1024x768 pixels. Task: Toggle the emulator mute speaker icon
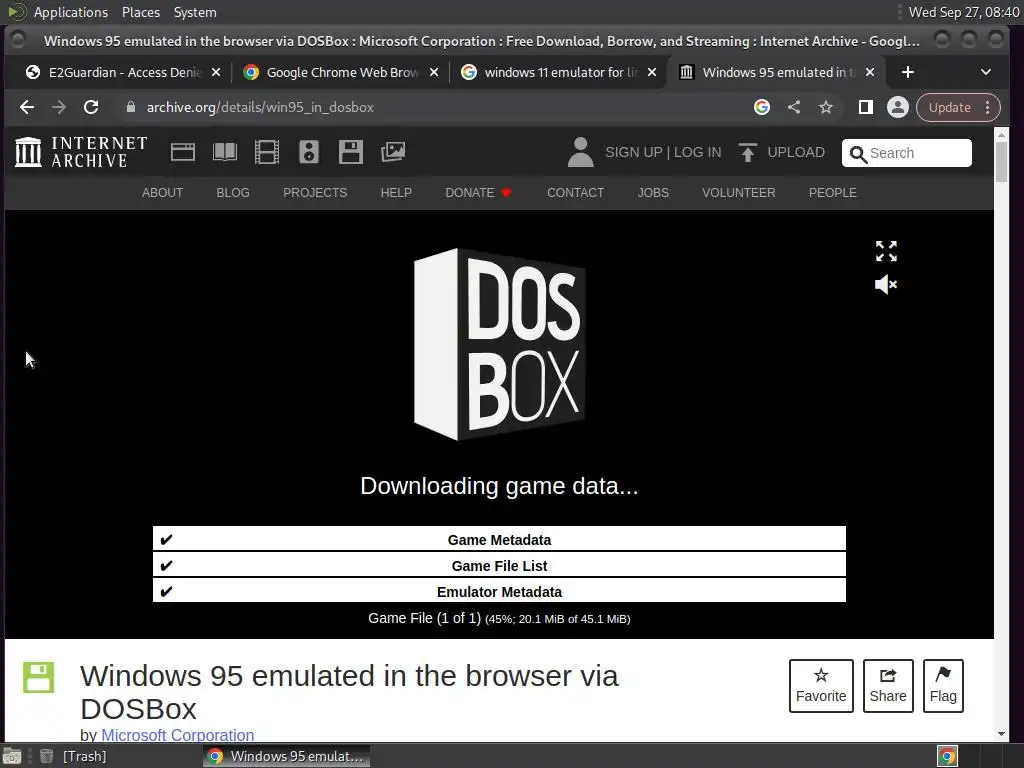click(886, 284)
